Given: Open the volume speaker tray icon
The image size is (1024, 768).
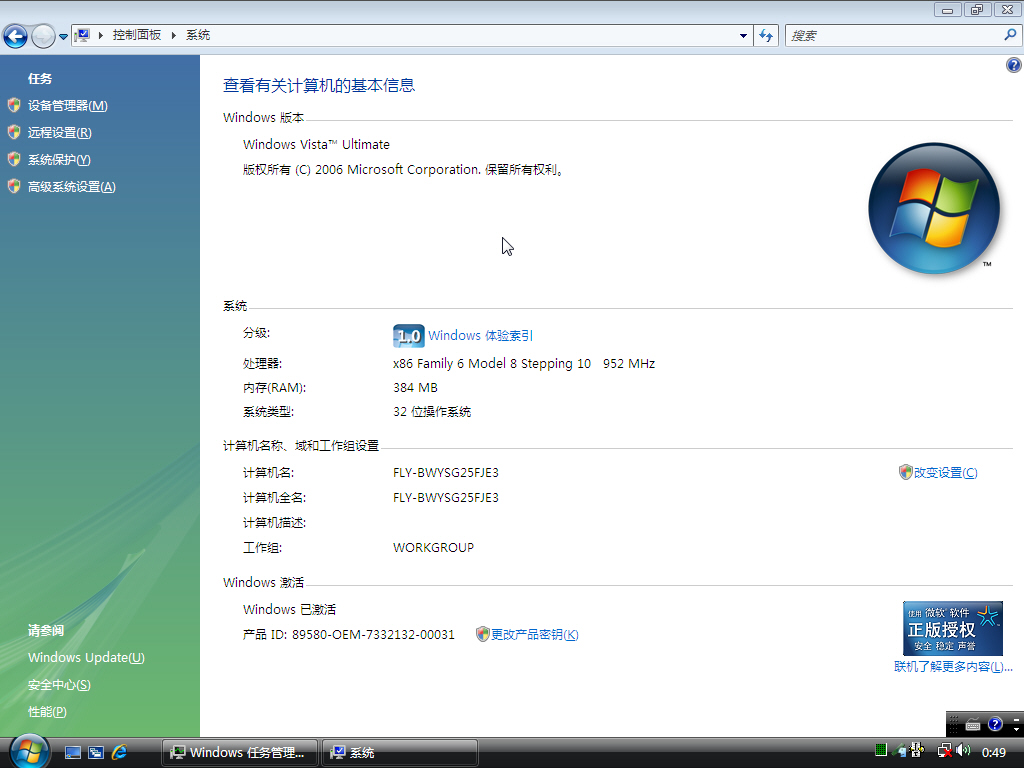Looking at the screenshot, I should point(963,751).
